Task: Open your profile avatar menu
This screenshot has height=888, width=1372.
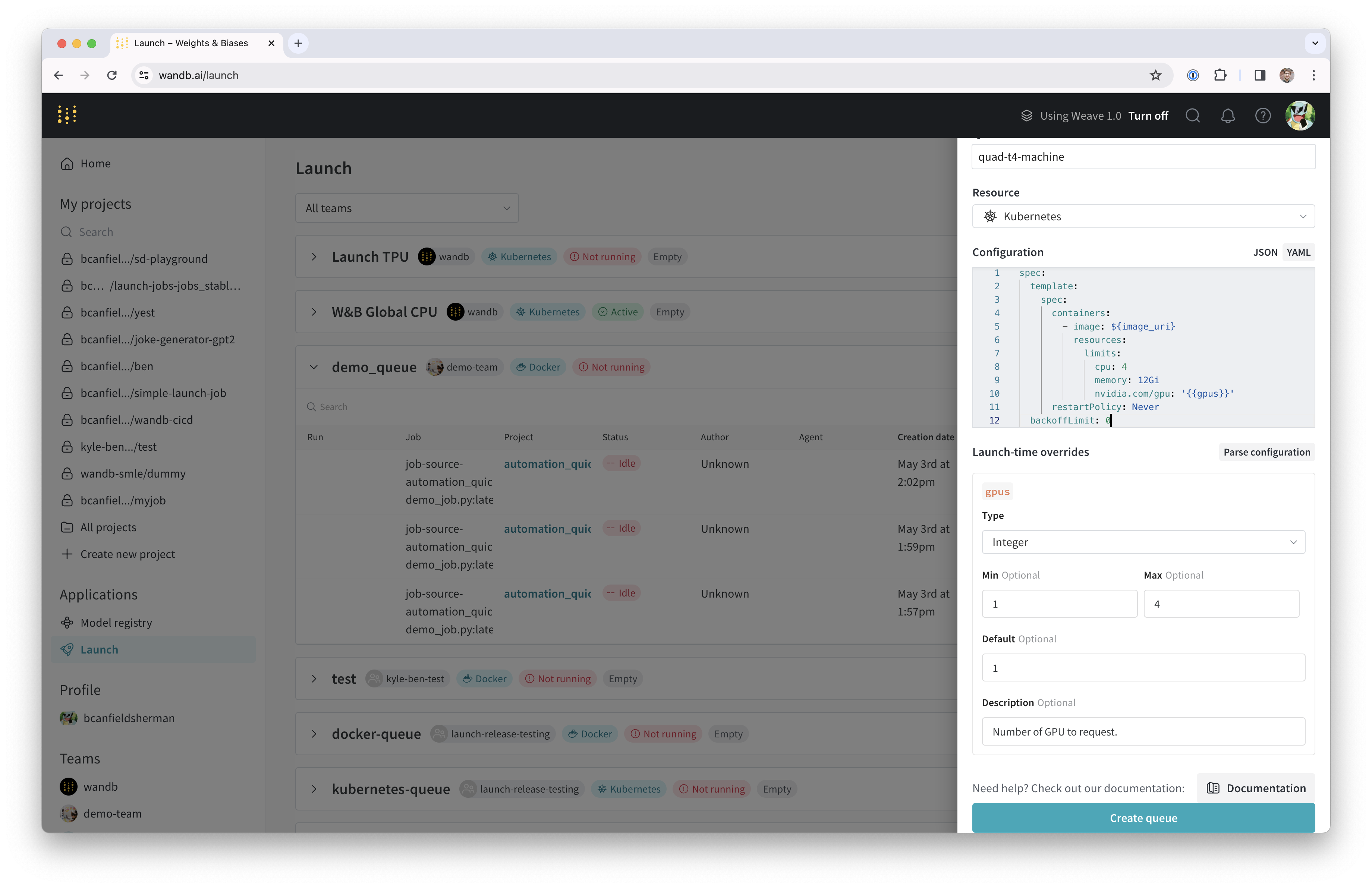Action: click(1300, 115)
